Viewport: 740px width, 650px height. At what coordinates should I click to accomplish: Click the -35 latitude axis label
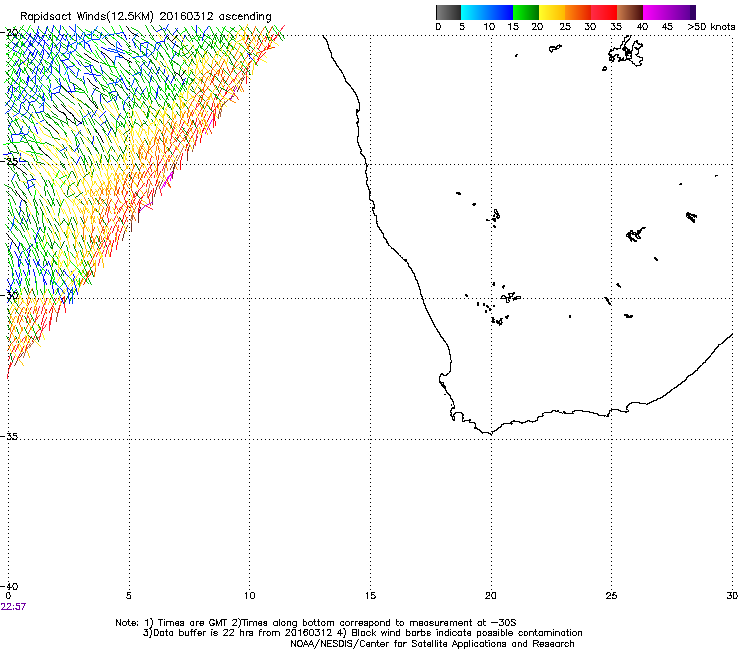(x=9, y=437)
